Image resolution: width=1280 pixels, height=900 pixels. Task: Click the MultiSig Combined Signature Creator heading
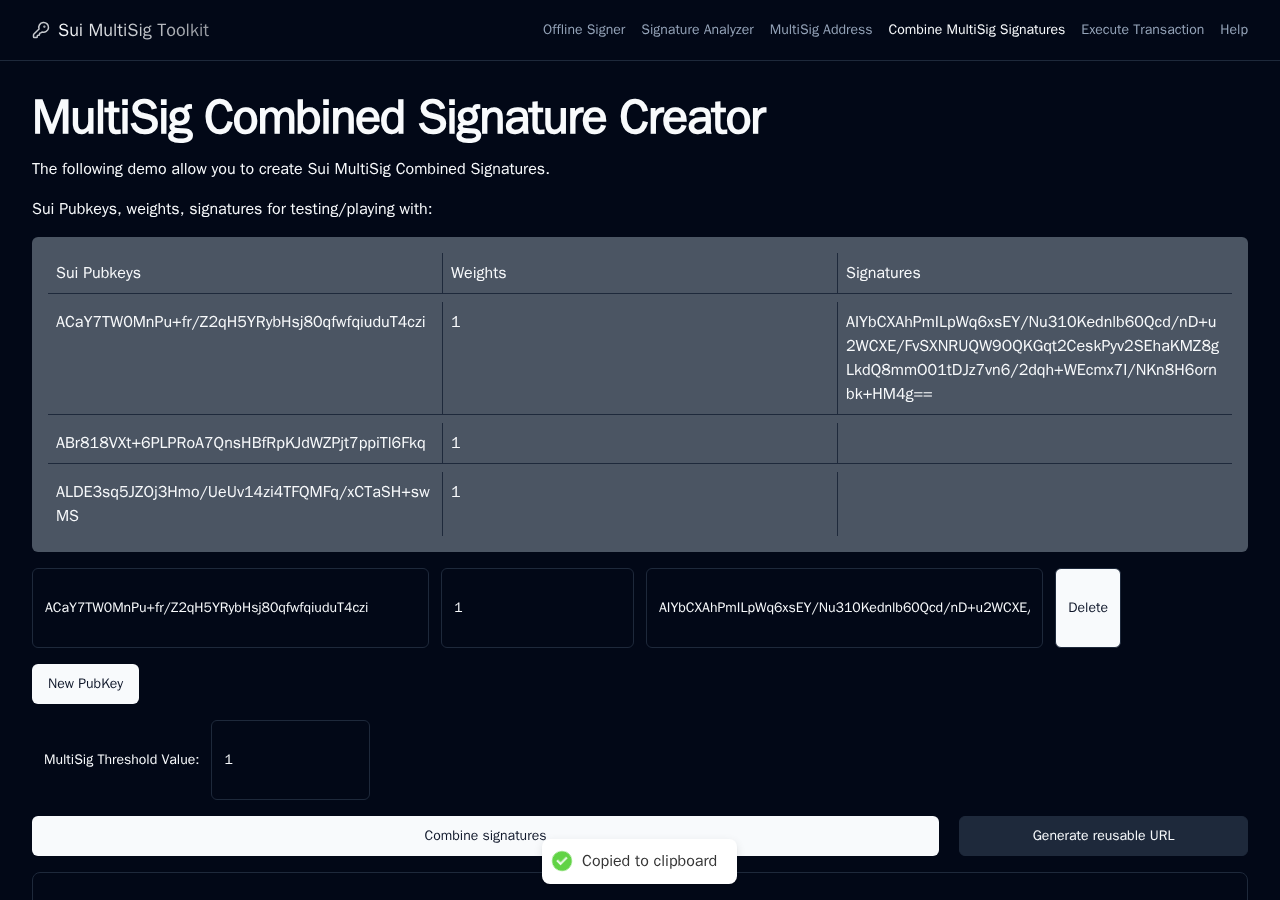click(x=398, y=117)
